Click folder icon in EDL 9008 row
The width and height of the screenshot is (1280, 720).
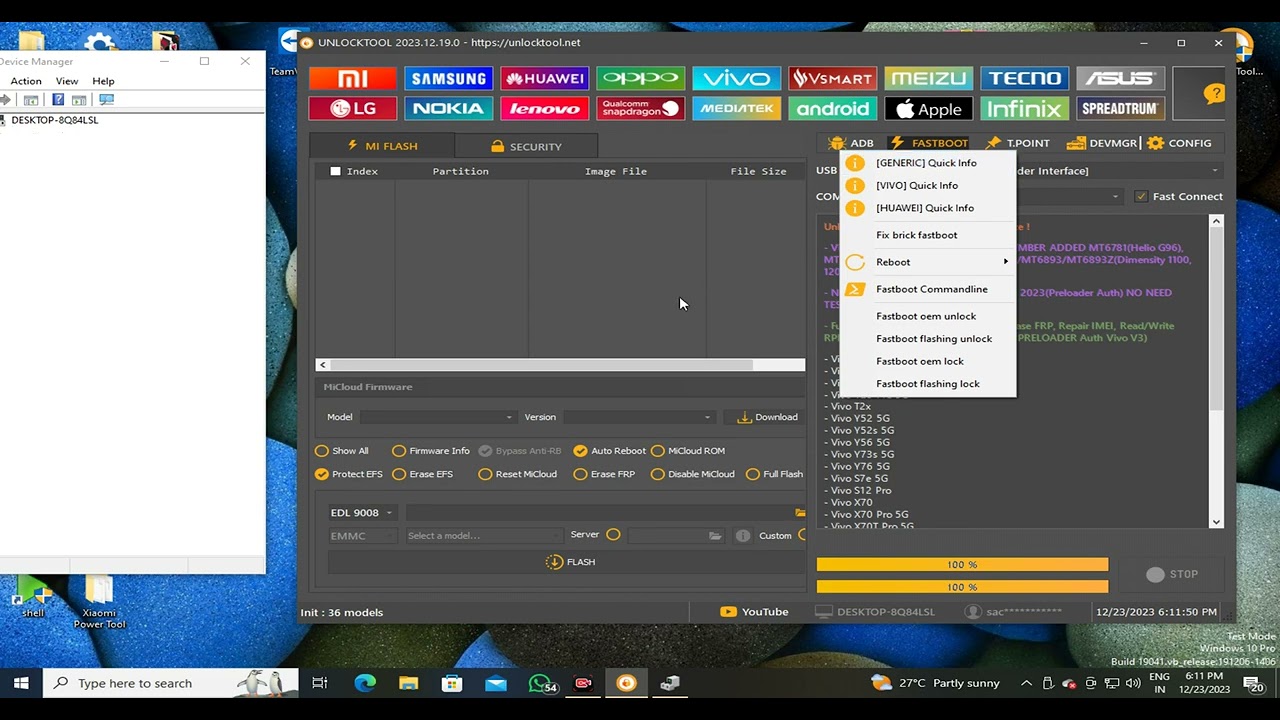[800, 513]
